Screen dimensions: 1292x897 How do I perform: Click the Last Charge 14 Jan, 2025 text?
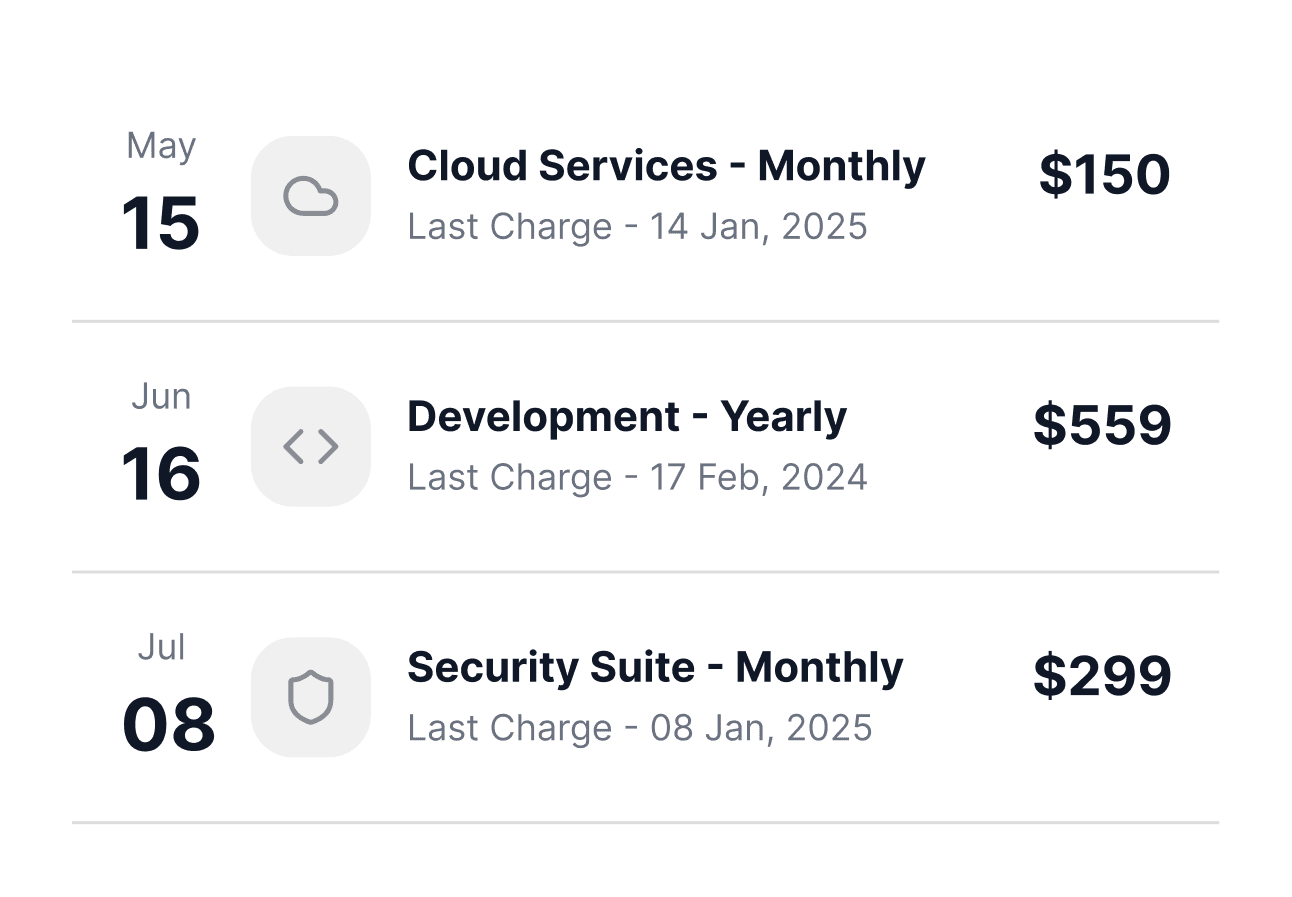pyautogui.click(x=637, y=227)
